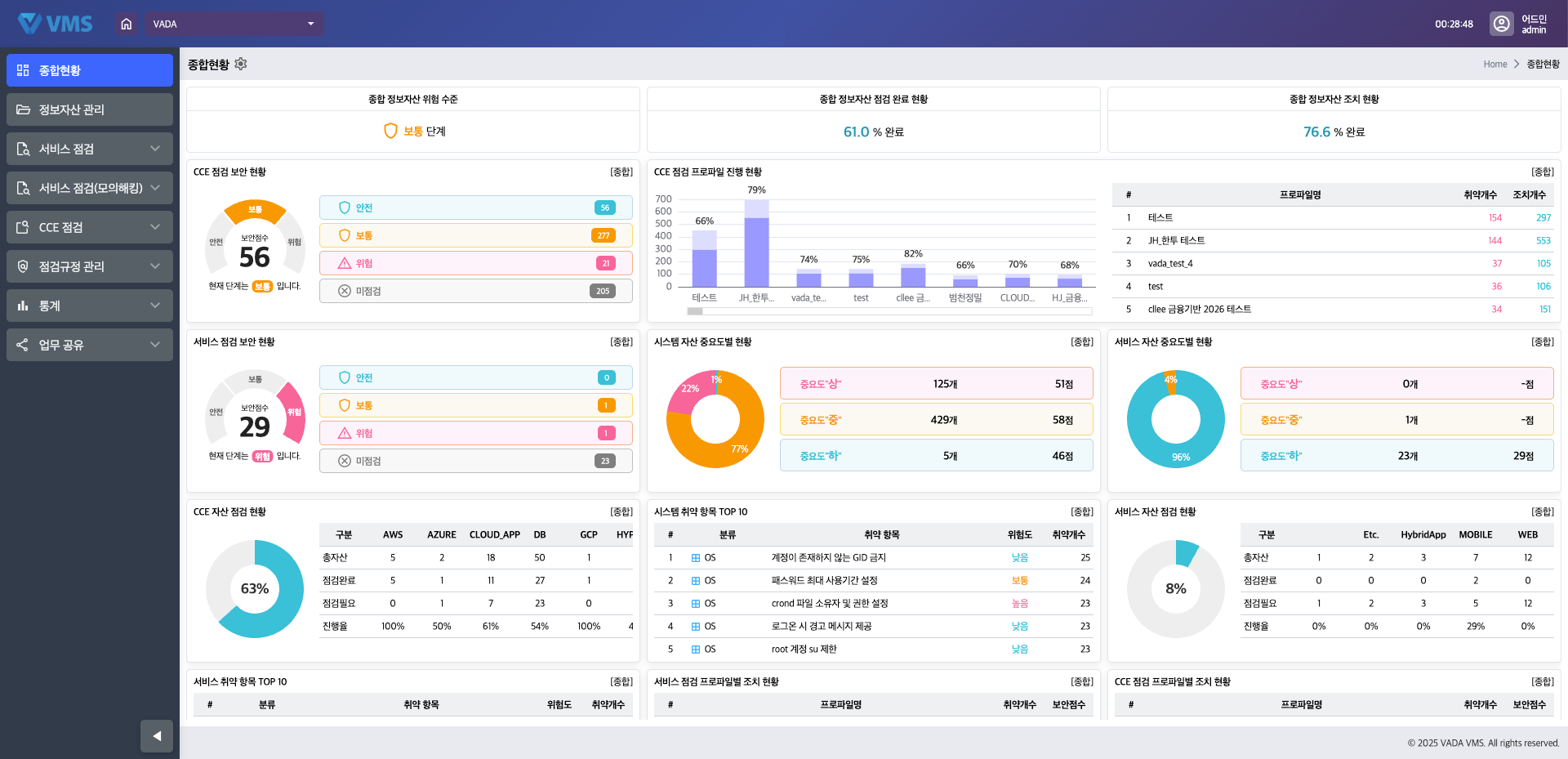This screenshot has width=1568, height=759.
Task: Open dashboard settings gear next to 종합현황
Action: pos(241,64)
